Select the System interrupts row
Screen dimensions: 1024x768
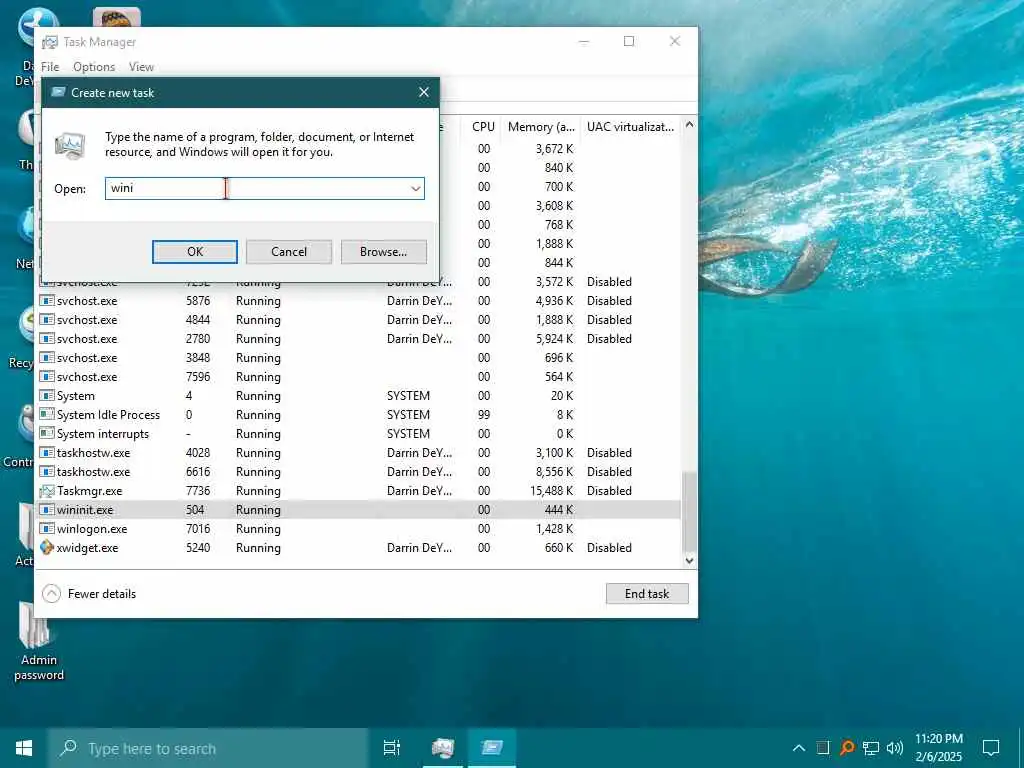pos(359,434)
